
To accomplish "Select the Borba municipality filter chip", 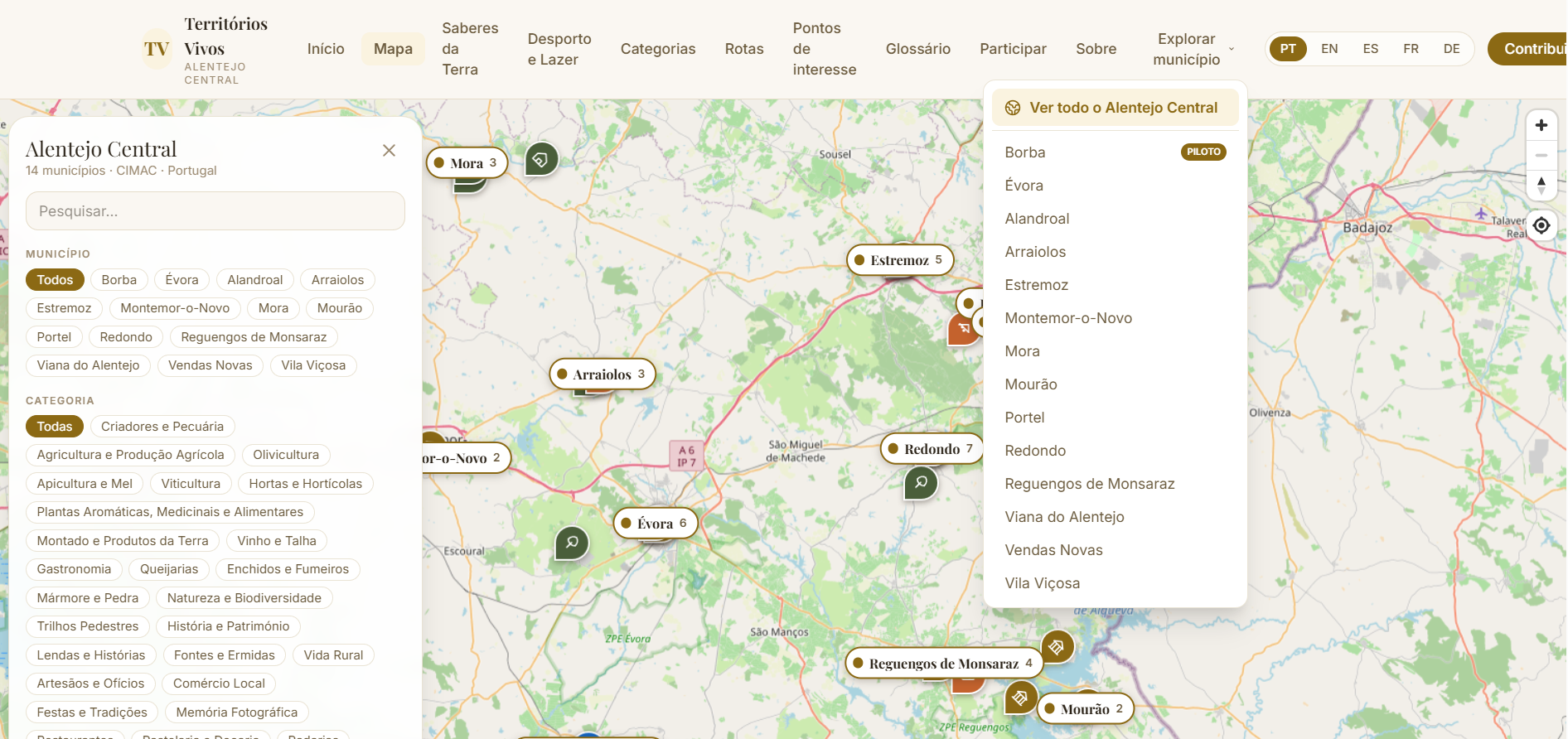I will pos(119,280).
